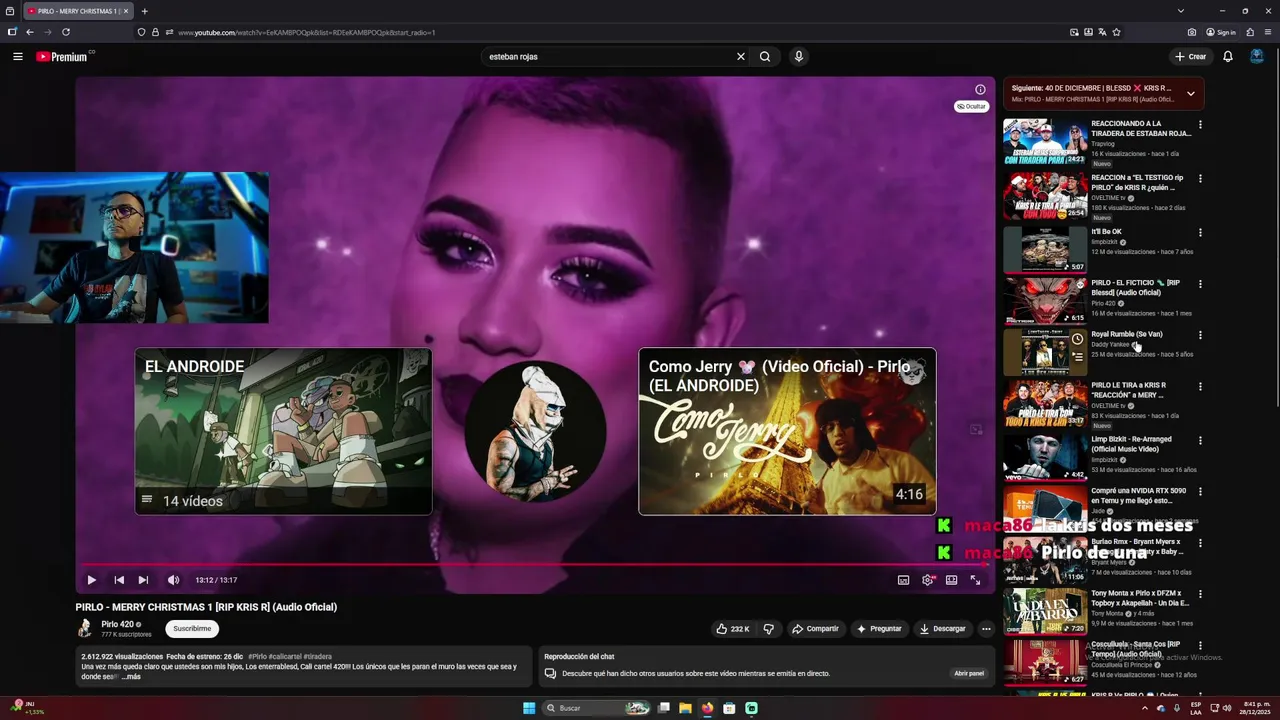Click the browser back arrow

pos(30,32)
